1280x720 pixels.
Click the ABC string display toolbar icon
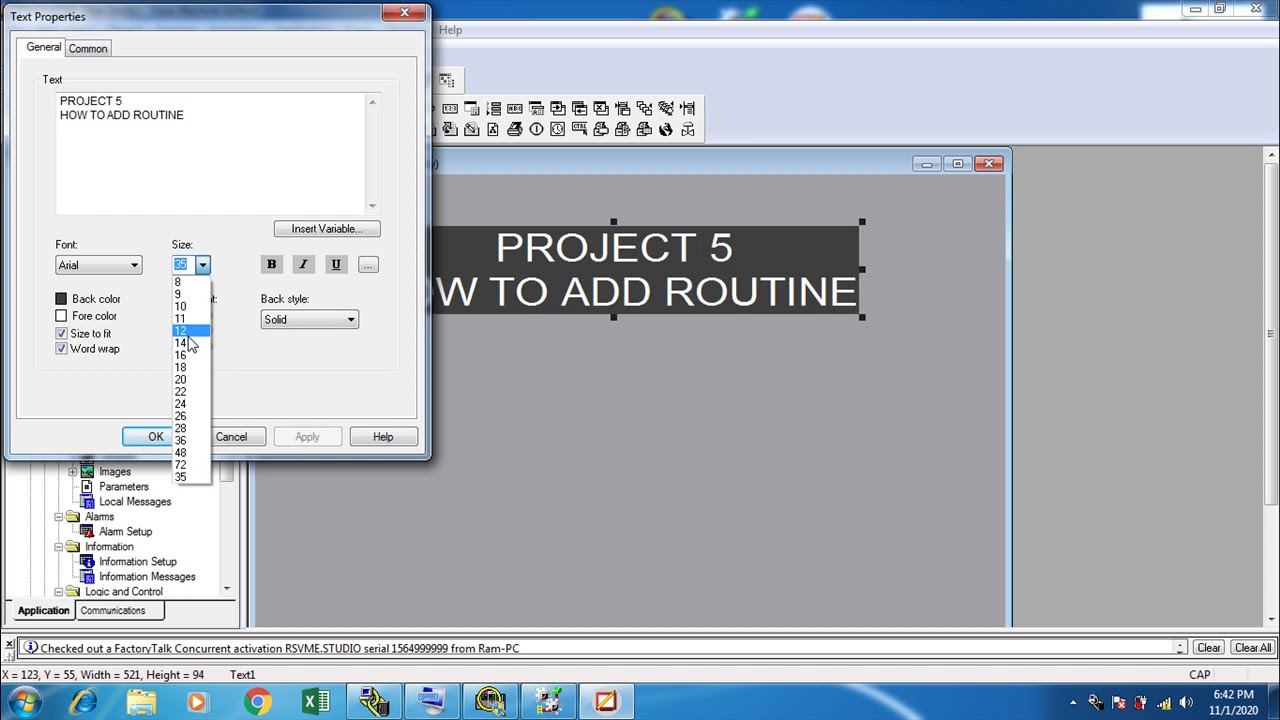tap(515, 108)
